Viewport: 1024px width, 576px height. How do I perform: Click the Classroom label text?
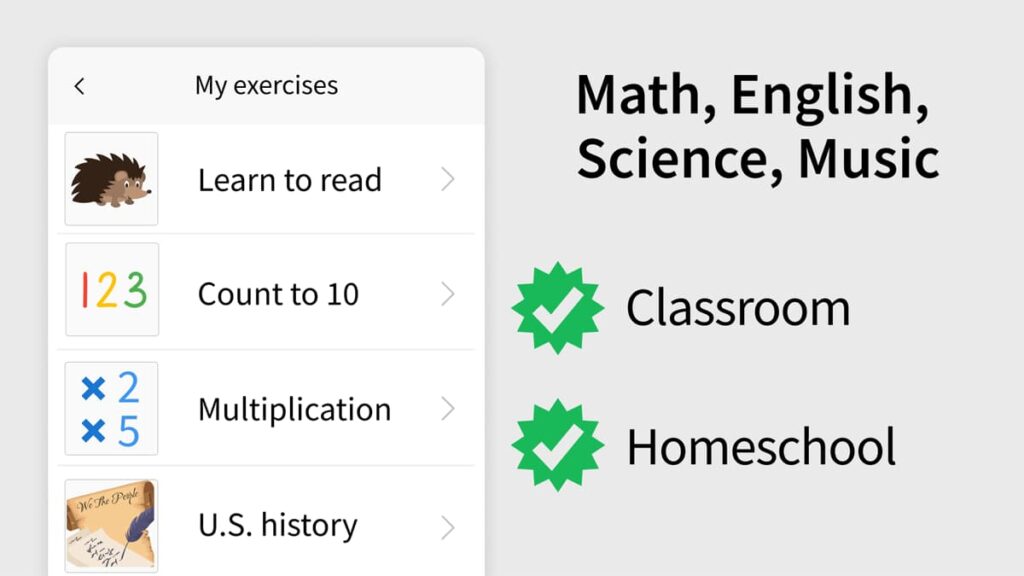pos(738,308)
